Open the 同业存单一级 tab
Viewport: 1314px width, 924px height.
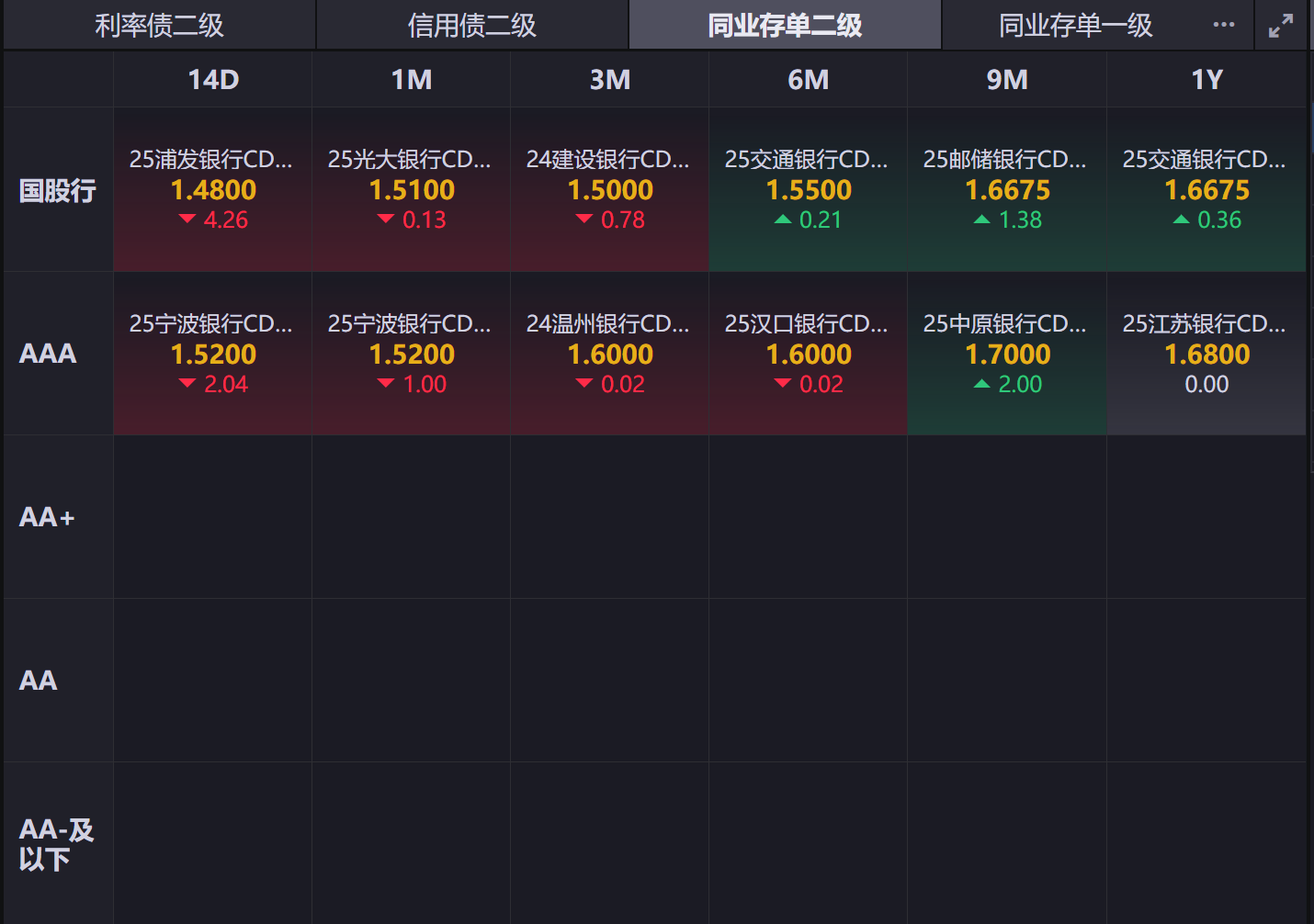click(1076, 25)
